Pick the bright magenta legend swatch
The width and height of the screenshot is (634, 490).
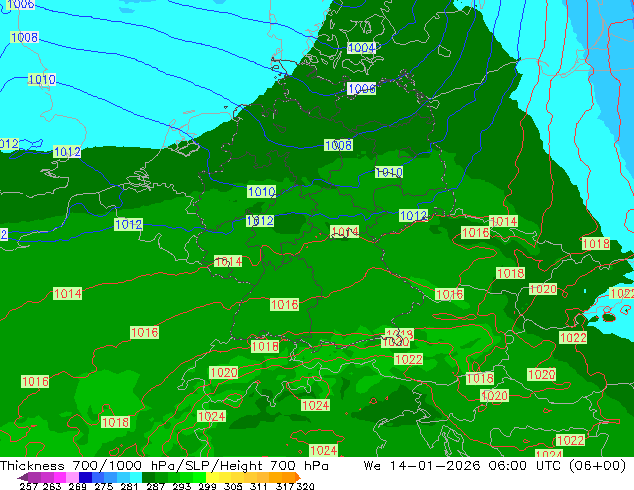coord(59,477)
